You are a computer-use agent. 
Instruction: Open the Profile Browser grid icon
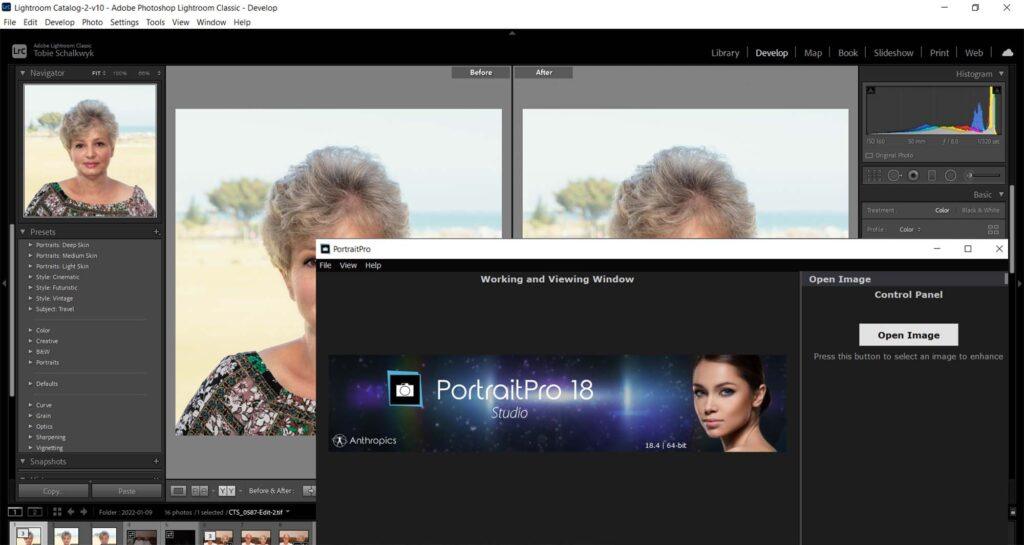coord(993,229)
